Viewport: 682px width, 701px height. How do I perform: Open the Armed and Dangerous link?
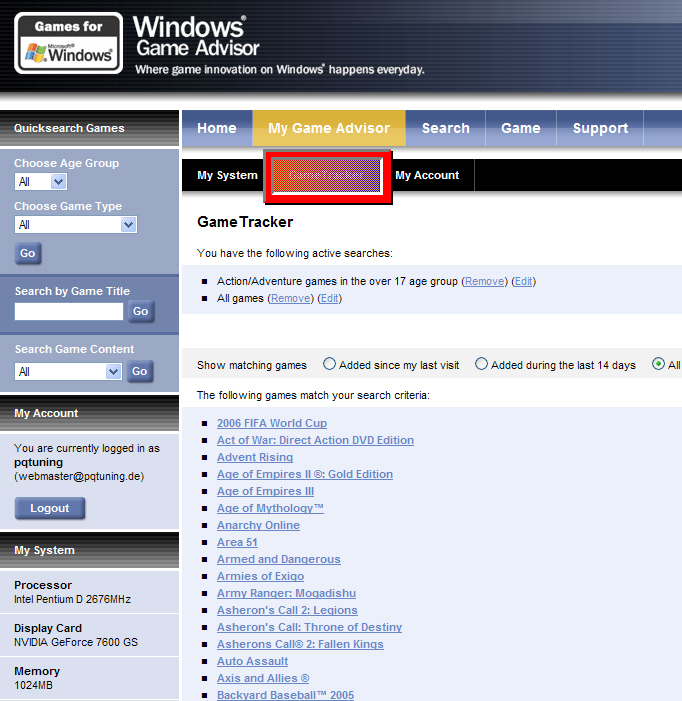(278, 559)
